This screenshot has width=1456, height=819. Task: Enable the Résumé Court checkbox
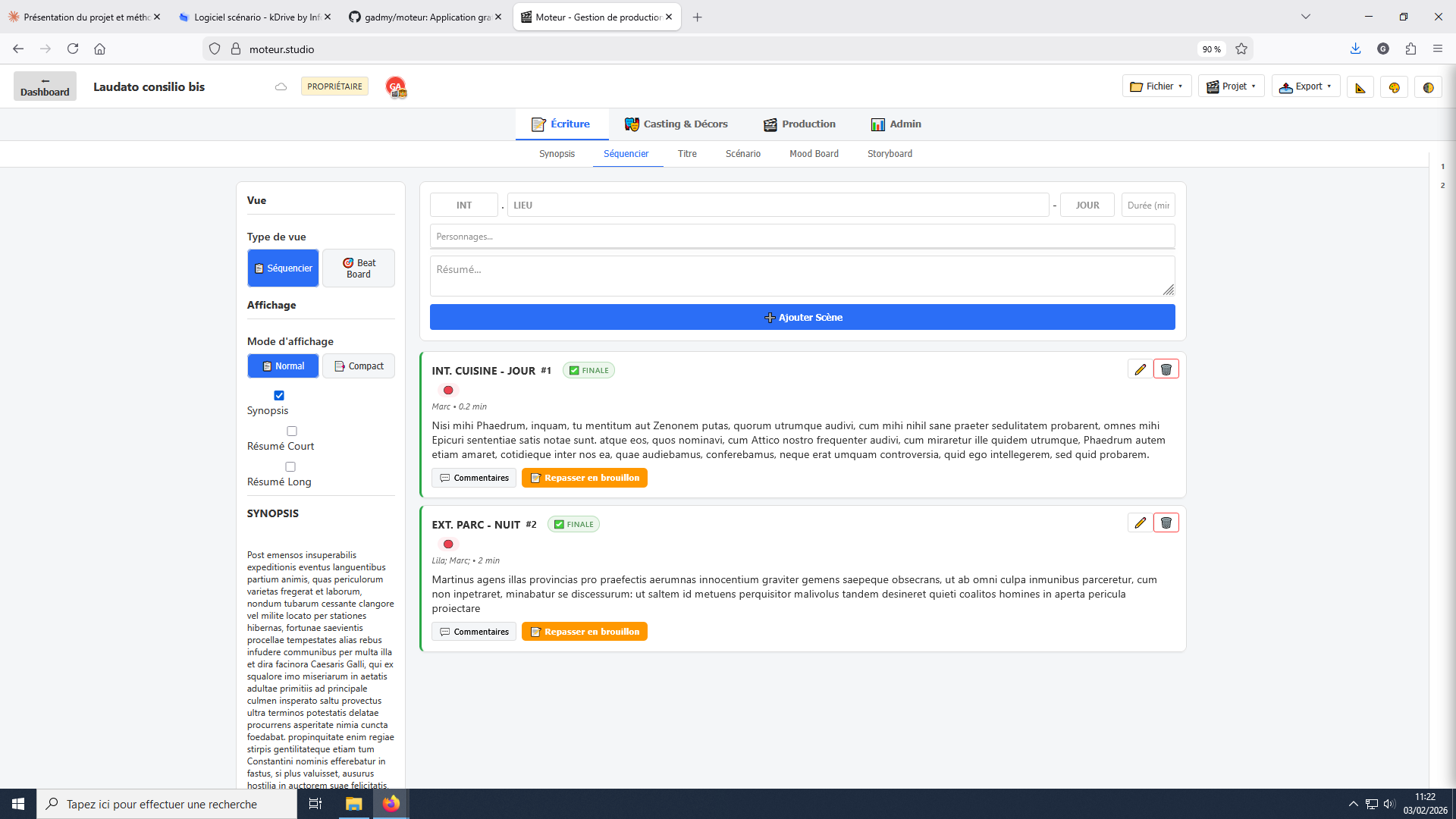tap(291, 431)
